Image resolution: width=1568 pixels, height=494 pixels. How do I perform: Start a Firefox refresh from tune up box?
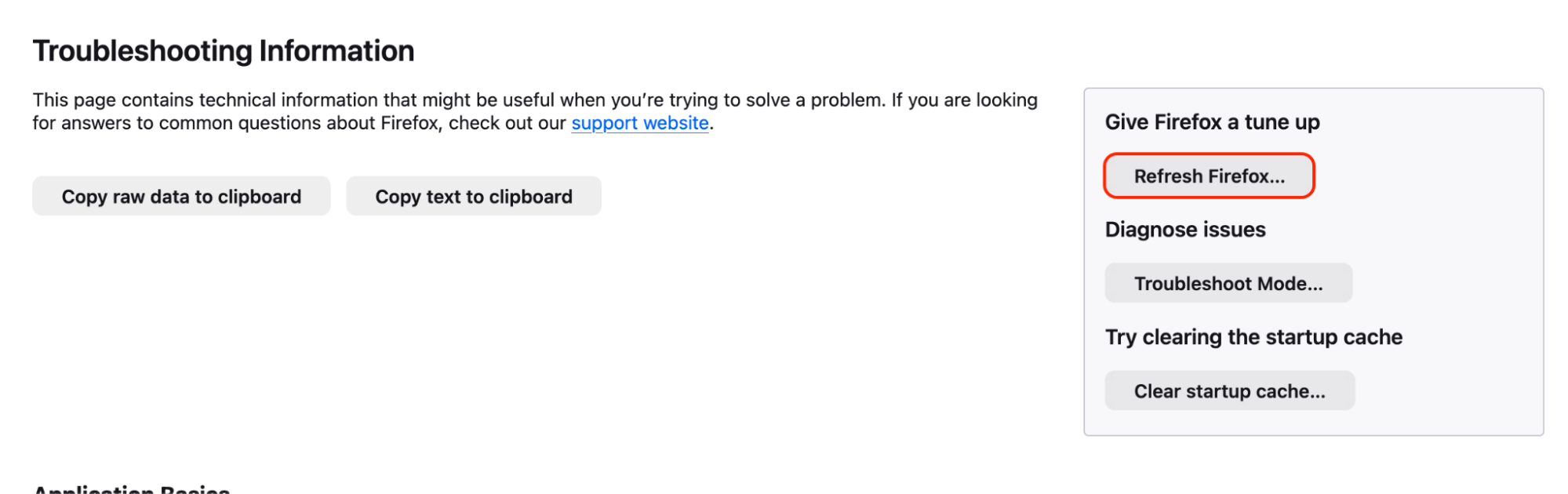coord(1209,176)
